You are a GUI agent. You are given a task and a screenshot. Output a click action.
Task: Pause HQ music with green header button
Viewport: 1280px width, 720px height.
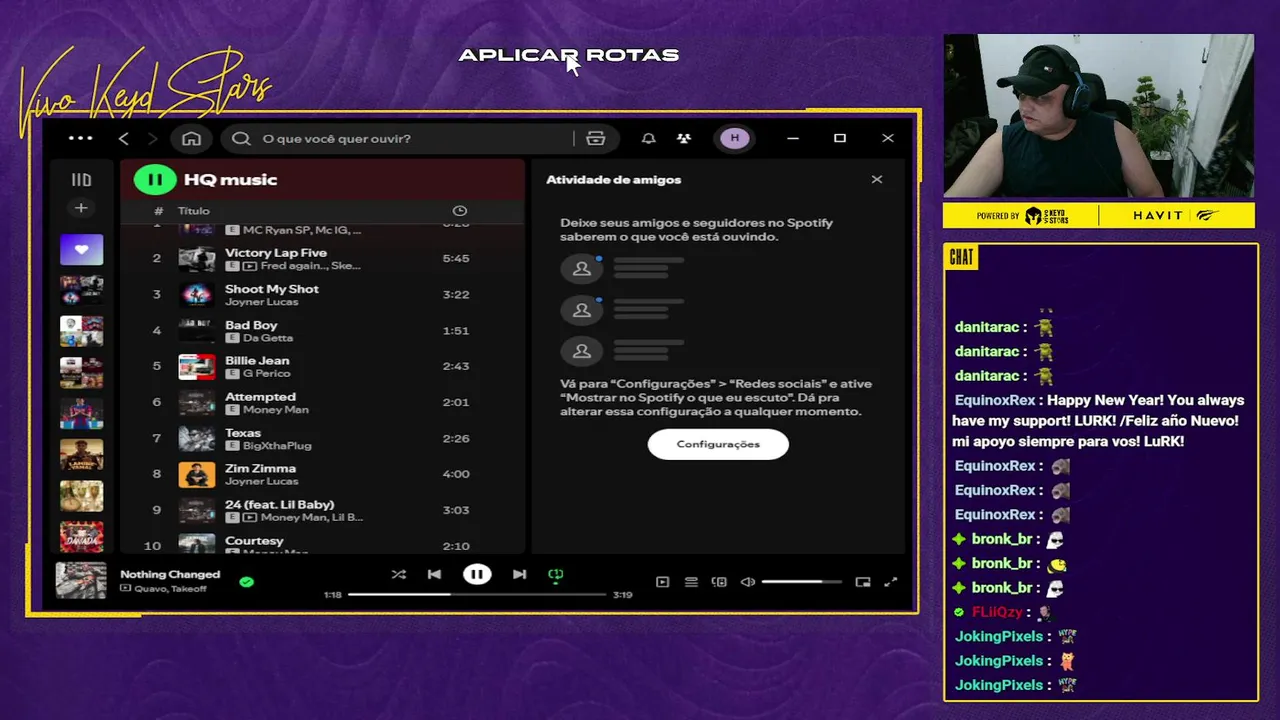tap(155, 180)
